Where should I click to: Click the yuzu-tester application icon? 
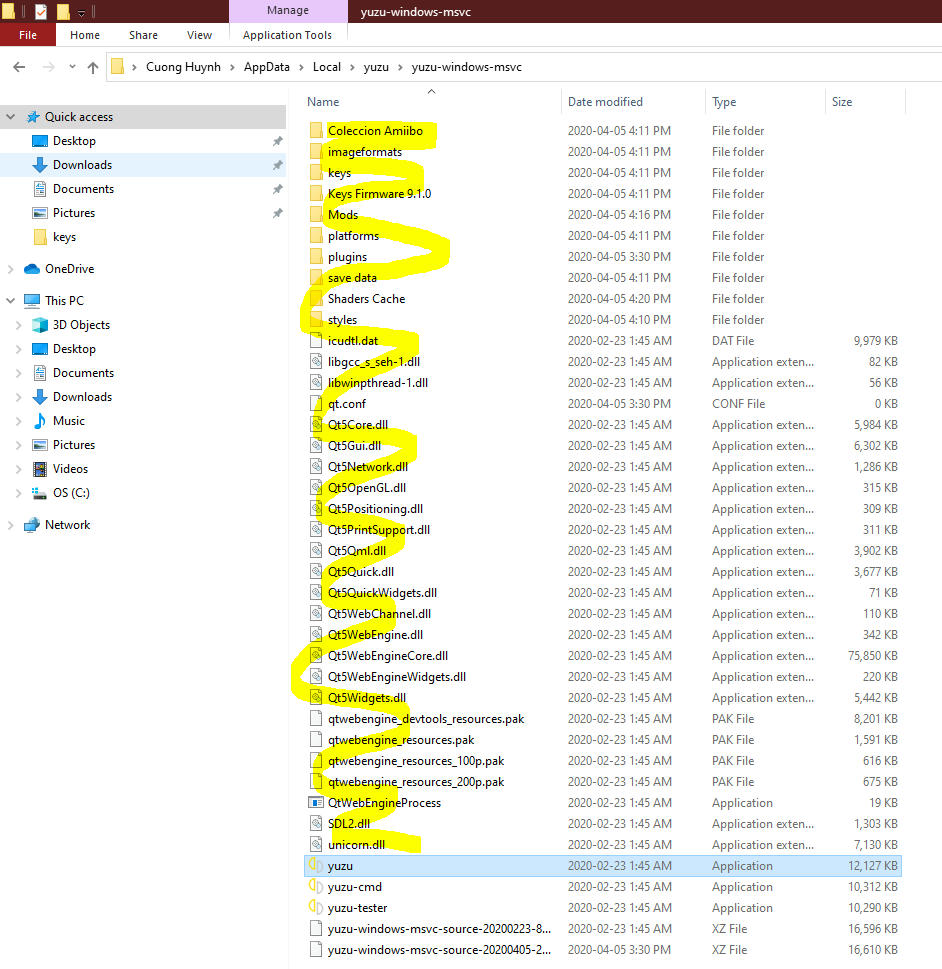pyautogui.click(x=316, y=908)
